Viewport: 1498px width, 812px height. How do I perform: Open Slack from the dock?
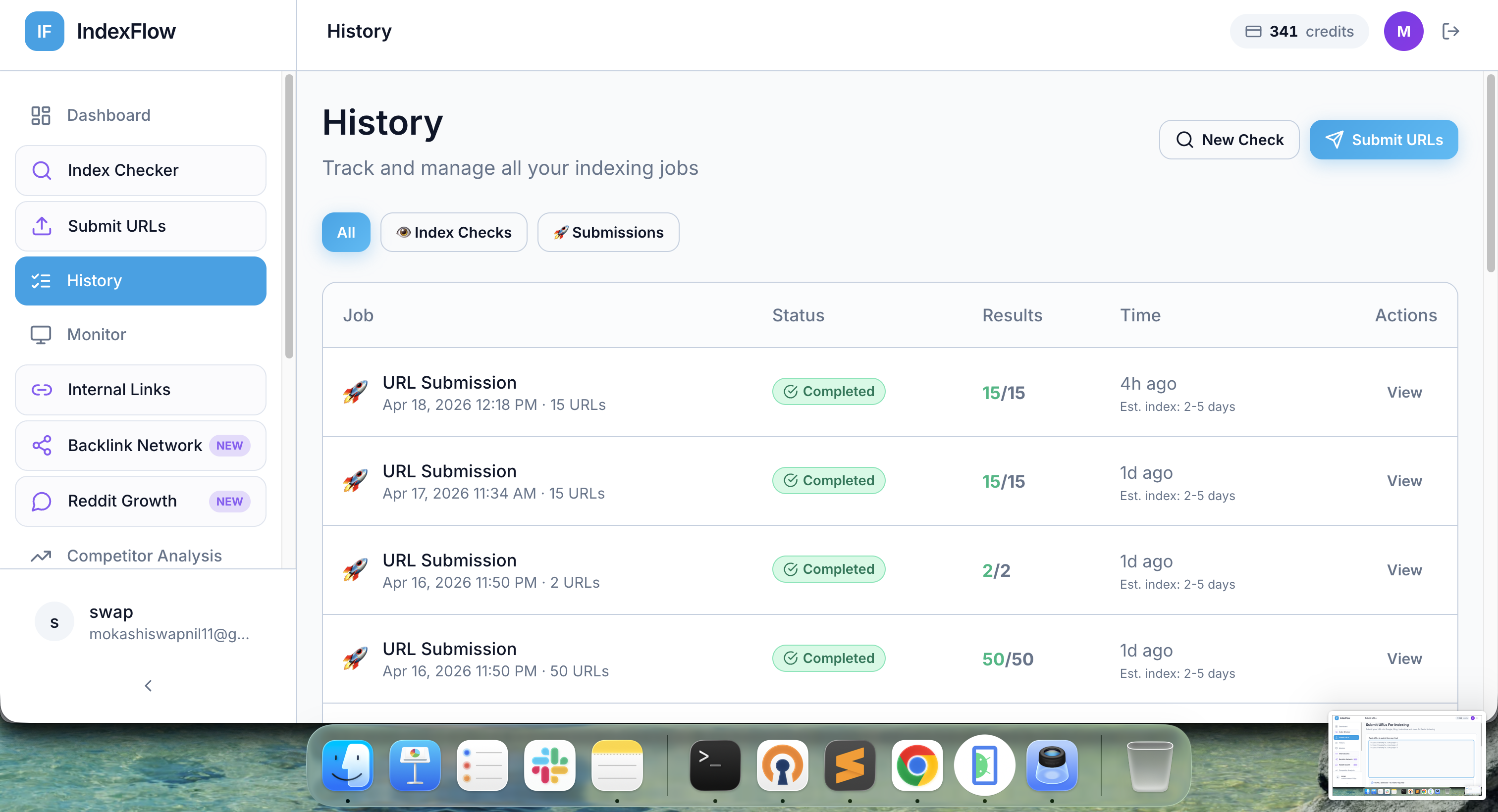(x=549, y=765)
